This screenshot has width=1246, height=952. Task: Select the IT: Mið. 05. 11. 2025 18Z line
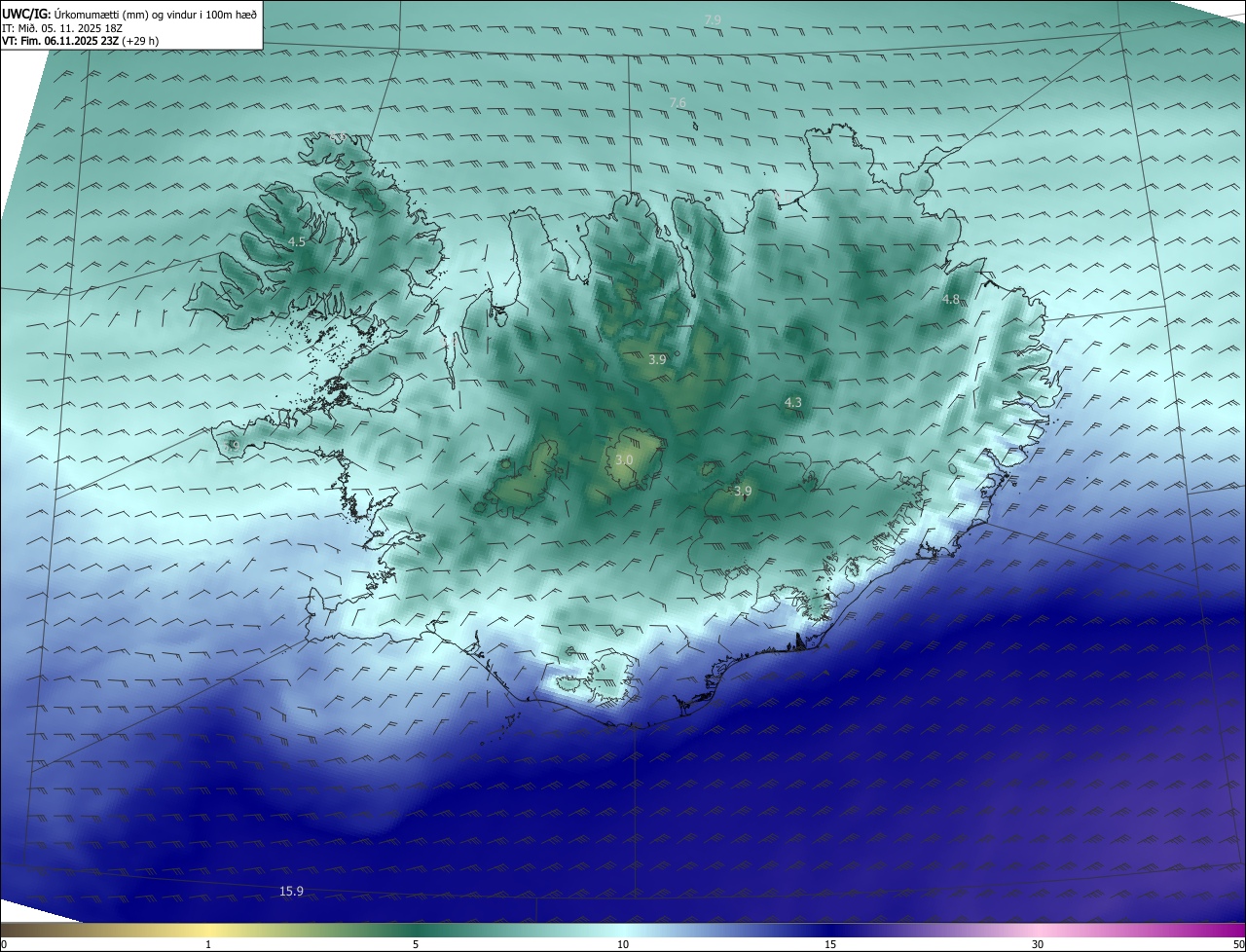tap(63, 28)
